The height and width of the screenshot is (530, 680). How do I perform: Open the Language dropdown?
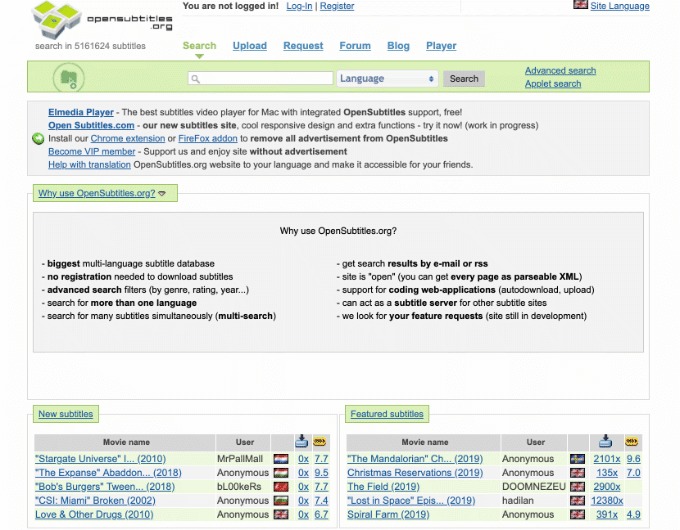[x=387, y=79]
